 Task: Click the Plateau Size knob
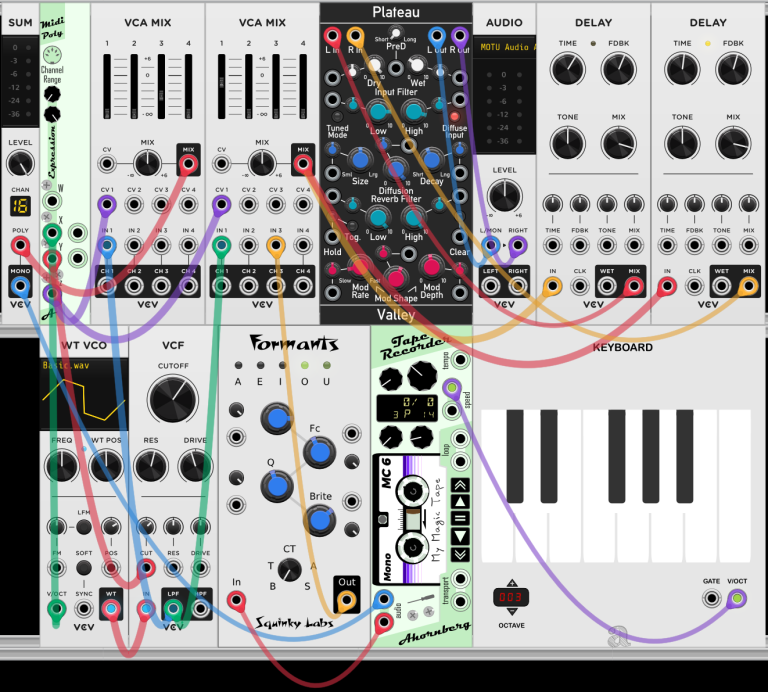tap(360, 159)
